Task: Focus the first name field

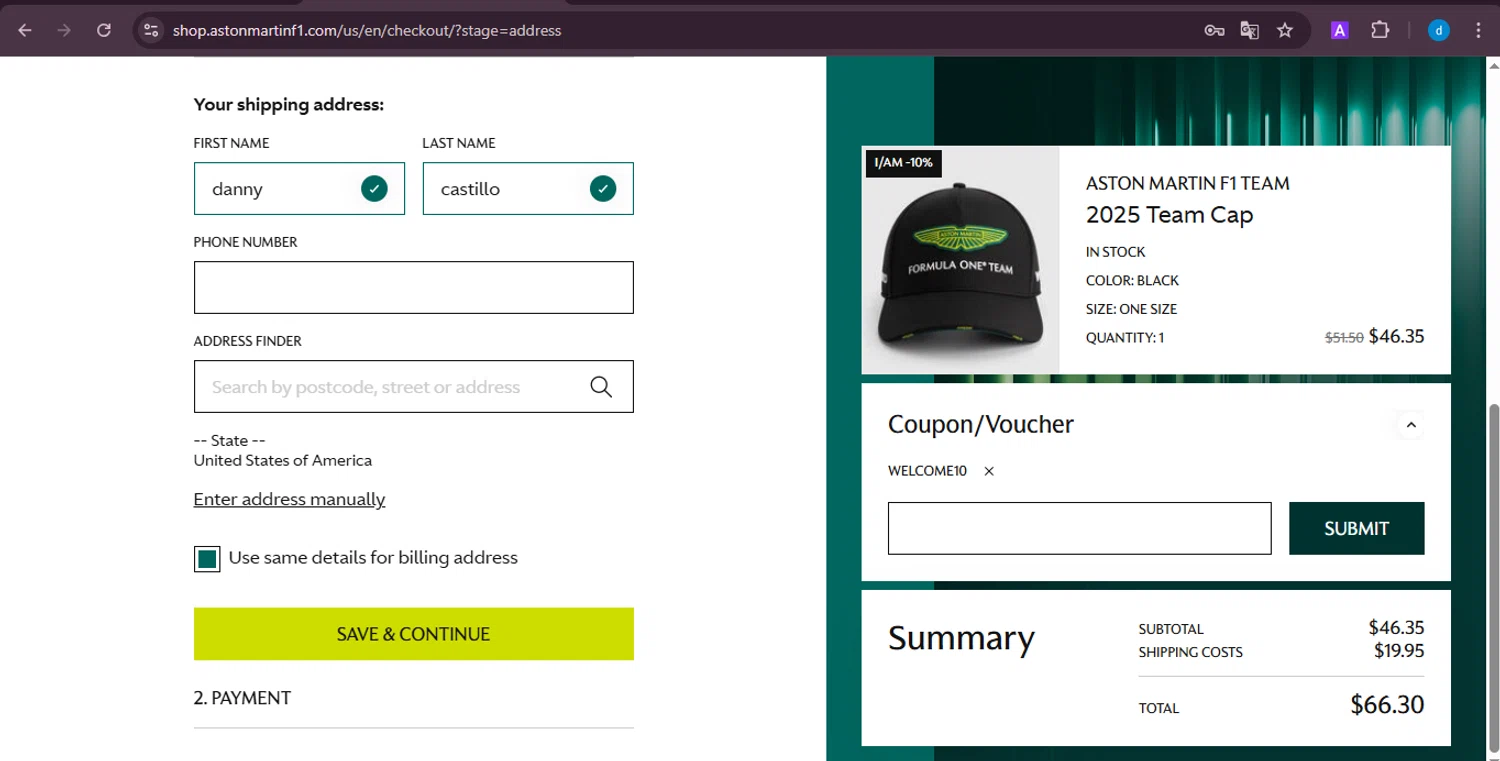Action: pyautogui.click(x=299, y=188)
